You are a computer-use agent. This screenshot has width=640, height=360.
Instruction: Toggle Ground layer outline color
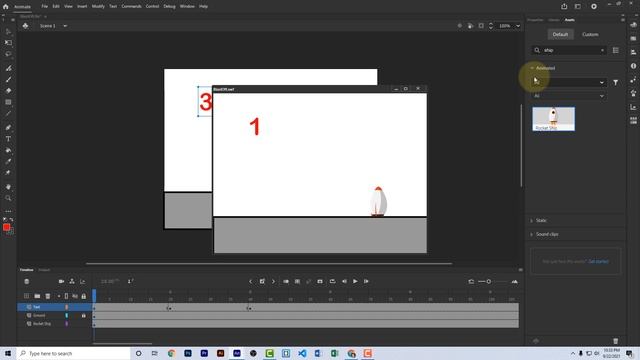point(67,316)
